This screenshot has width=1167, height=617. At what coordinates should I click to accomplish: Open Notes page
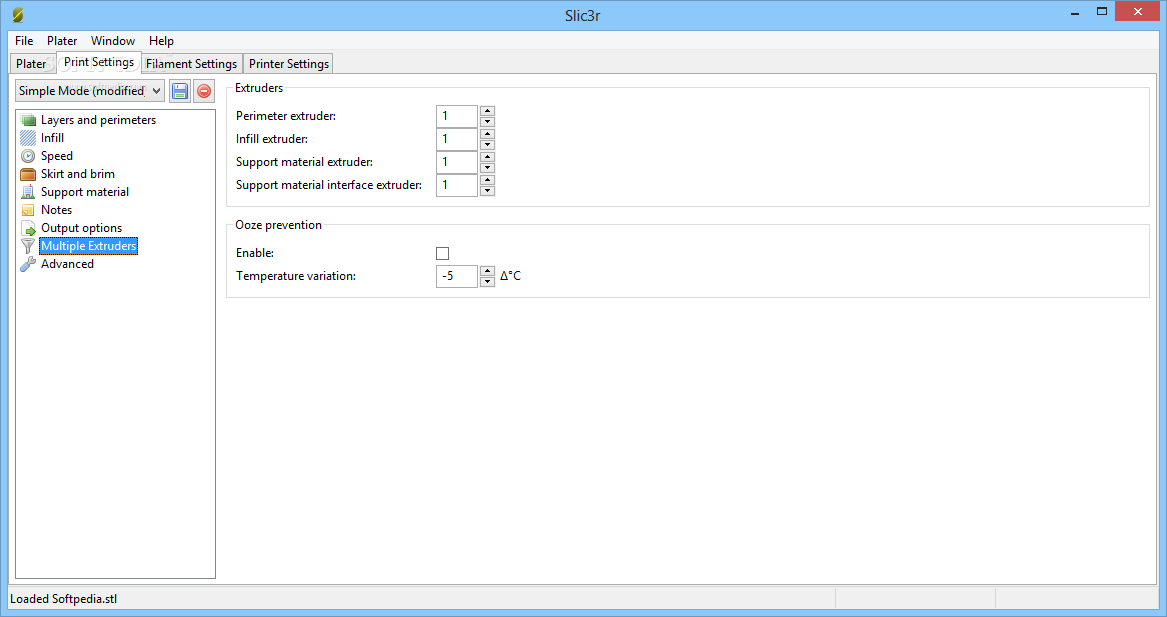click(x=57, y=210)
